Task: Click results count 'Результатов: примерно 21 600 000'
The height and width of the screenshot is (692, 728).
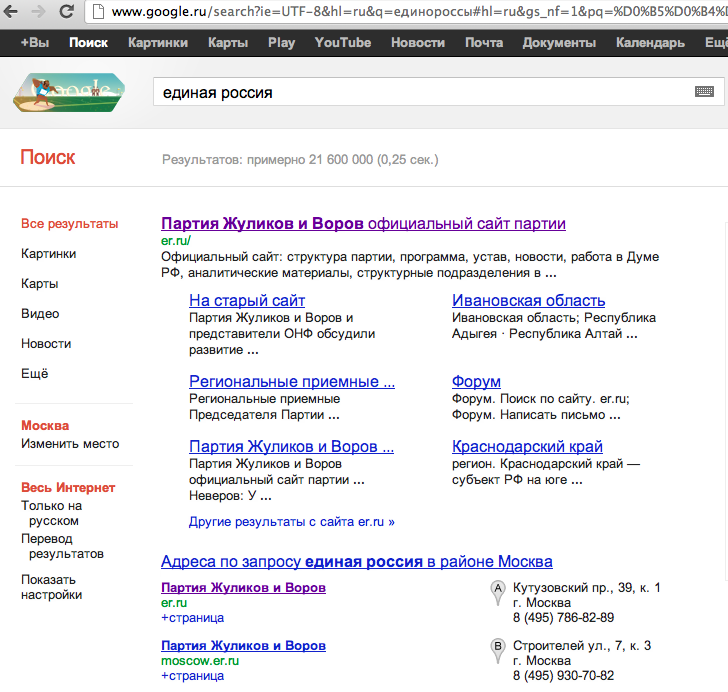Action: (300, 160)
